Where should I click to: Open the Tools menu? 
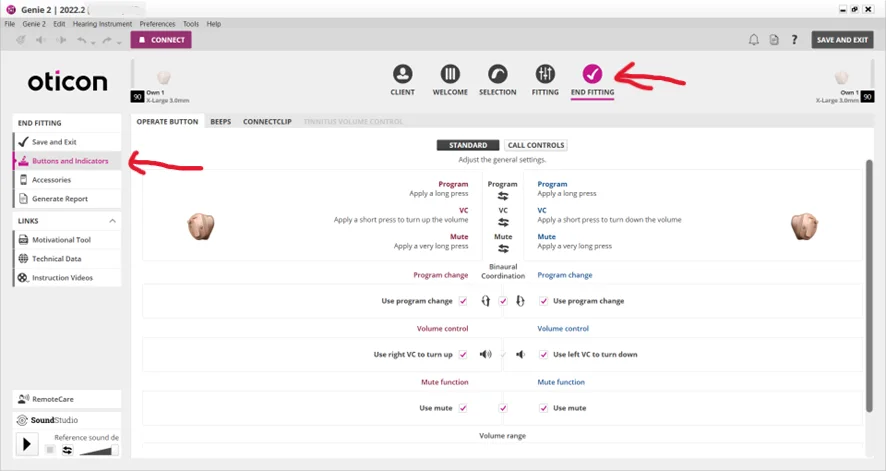pyautogui.click(x=191, y=24)
